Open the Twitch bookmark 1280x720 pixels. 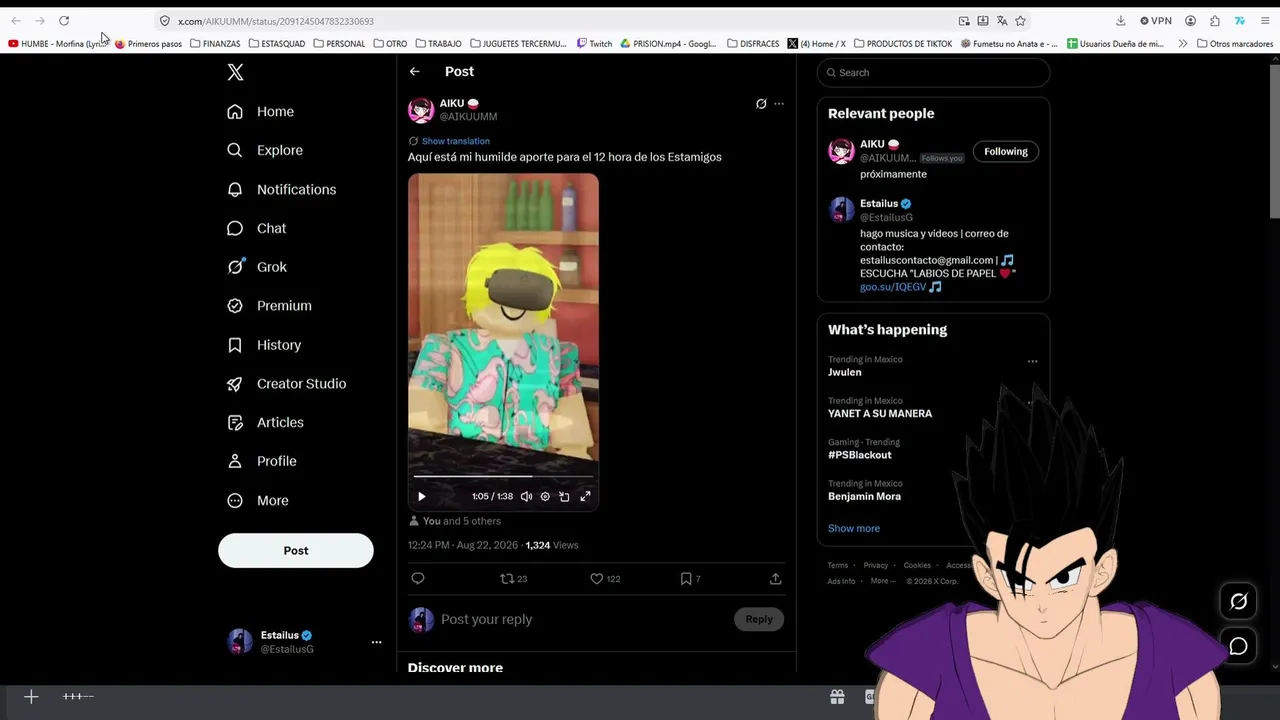click(x=595, y=44)
